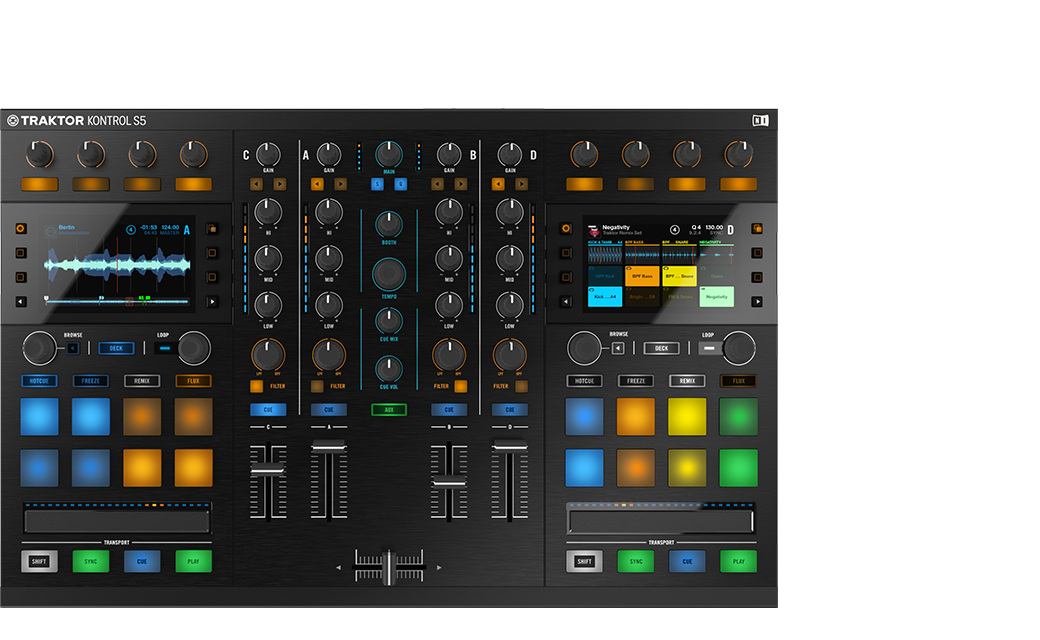Click channel D right FX assign arrow

pyautogui.click(x=521, y=184)
